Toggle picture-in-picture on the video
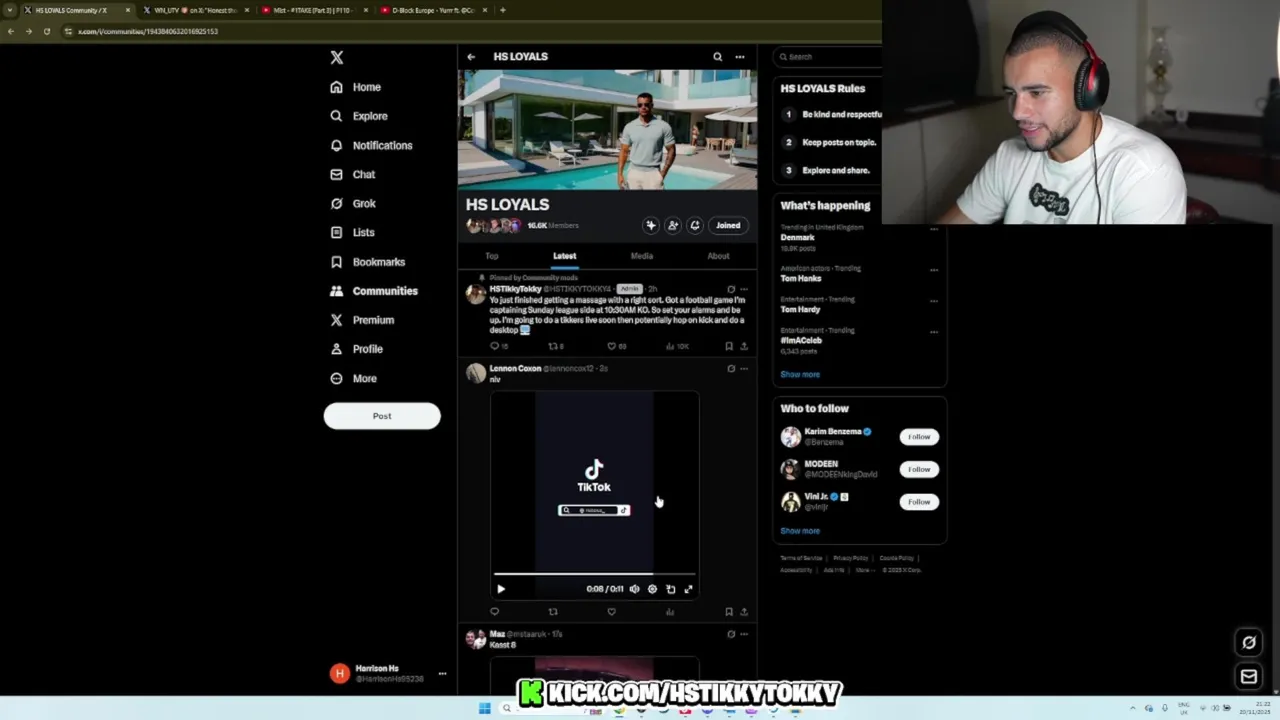 pos(670,589)
